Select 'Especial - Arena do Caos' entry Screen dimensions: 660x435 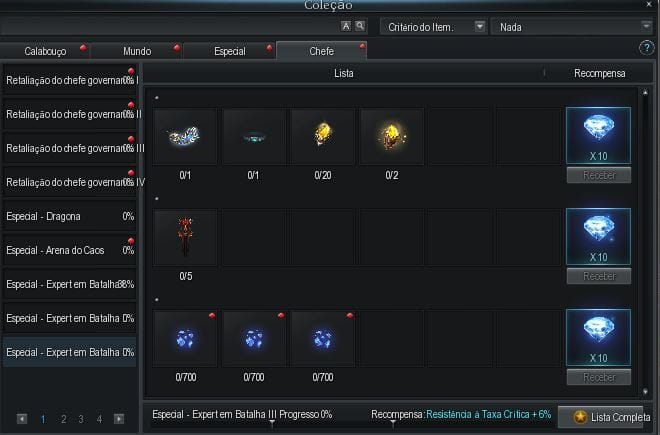point(69,250)
